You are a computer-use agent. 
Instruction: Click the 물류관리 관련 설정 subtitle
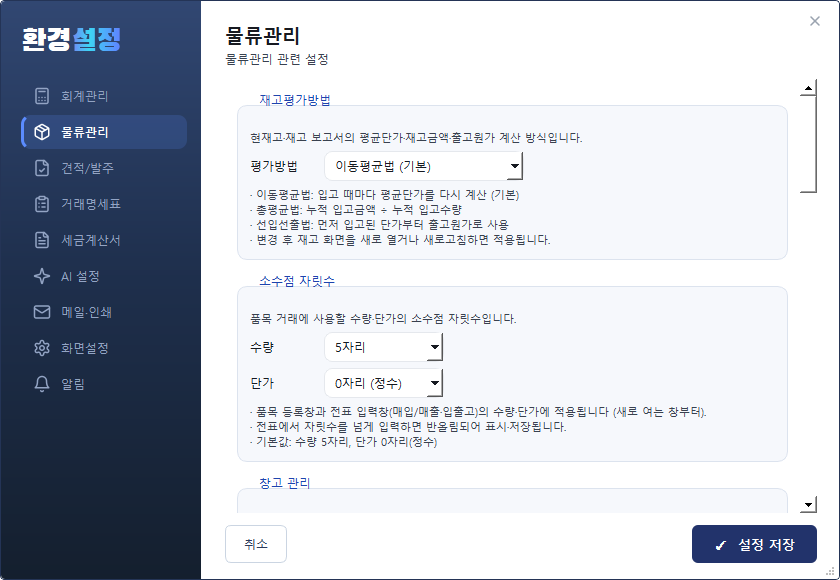pyautogui.click(x=276, y=59)
